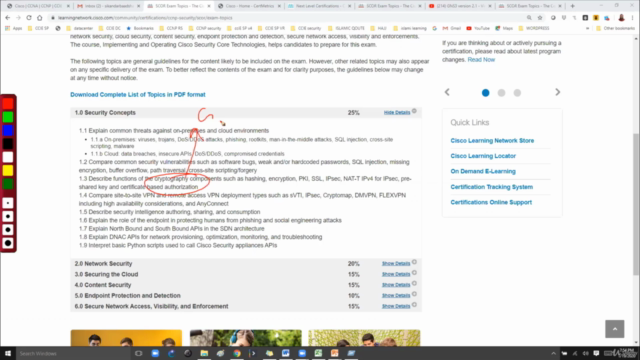Click the page vertical scrollbar thumb
Image resolution: width=640 pixels, height=360 pixels.
636,204
